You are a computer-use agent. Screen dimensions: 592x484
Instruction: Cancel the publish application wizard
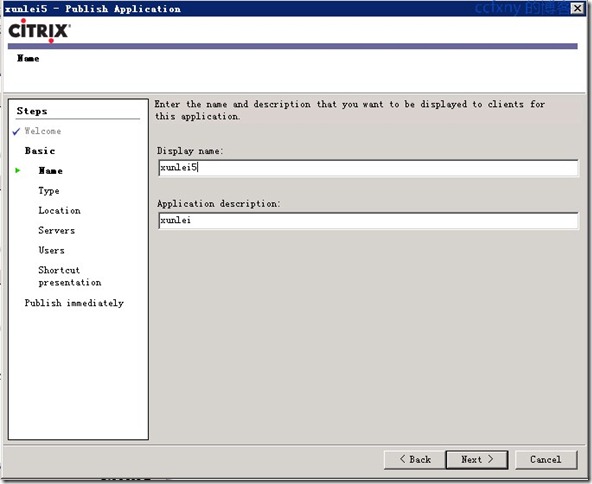coord(546,460)
